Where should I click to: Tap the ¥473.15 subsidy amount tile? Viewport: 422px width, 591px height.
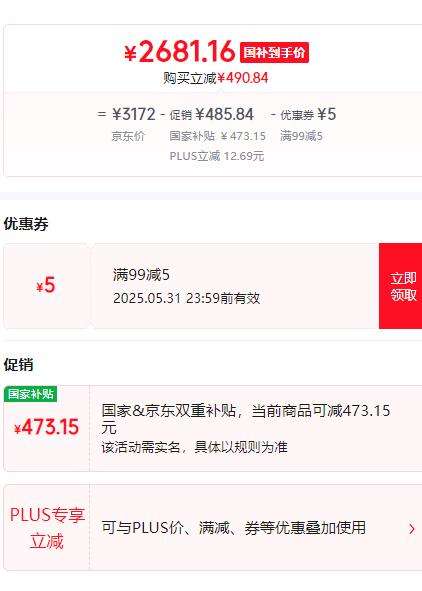(47, 427)
